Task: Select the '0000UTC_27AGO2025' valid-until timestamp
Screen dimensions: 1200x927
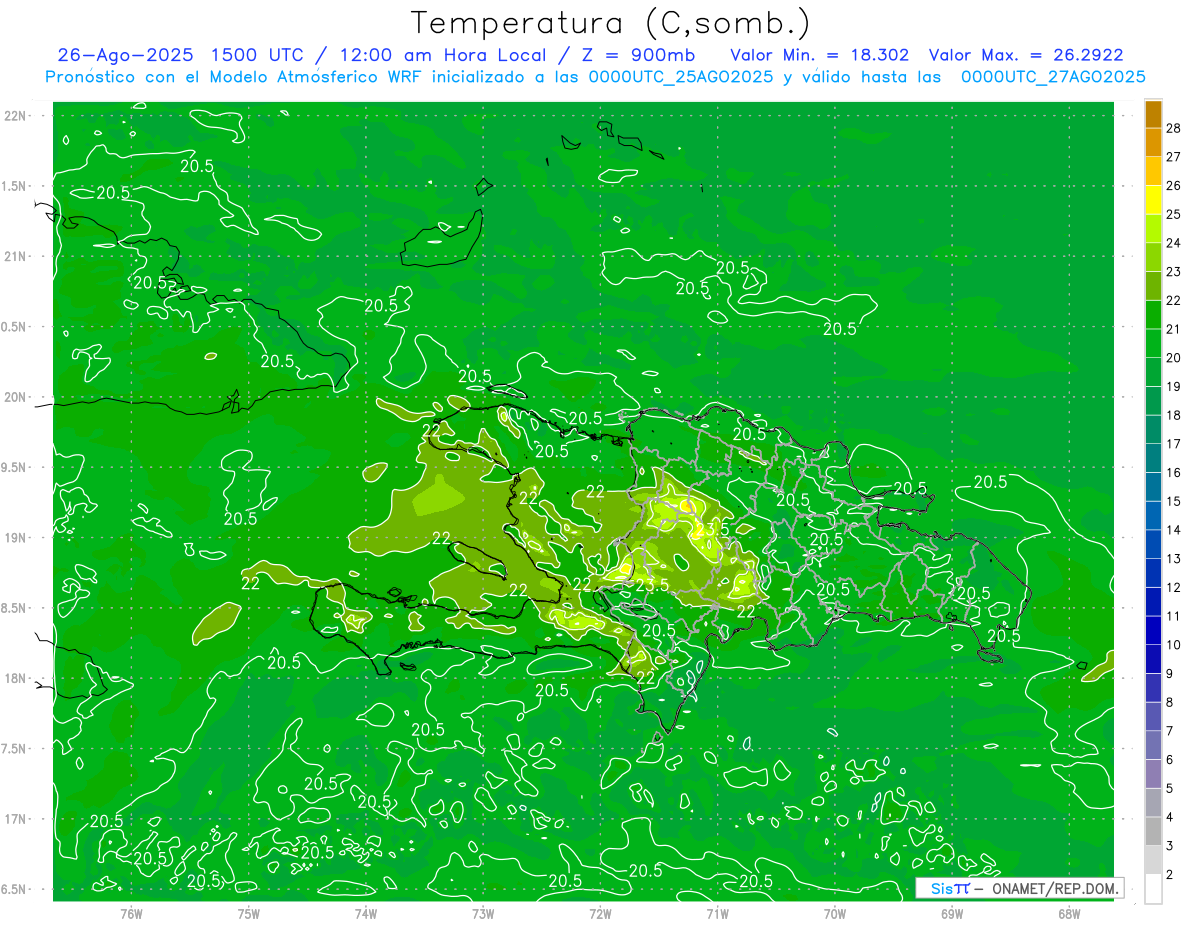Action: point(1053,77)
